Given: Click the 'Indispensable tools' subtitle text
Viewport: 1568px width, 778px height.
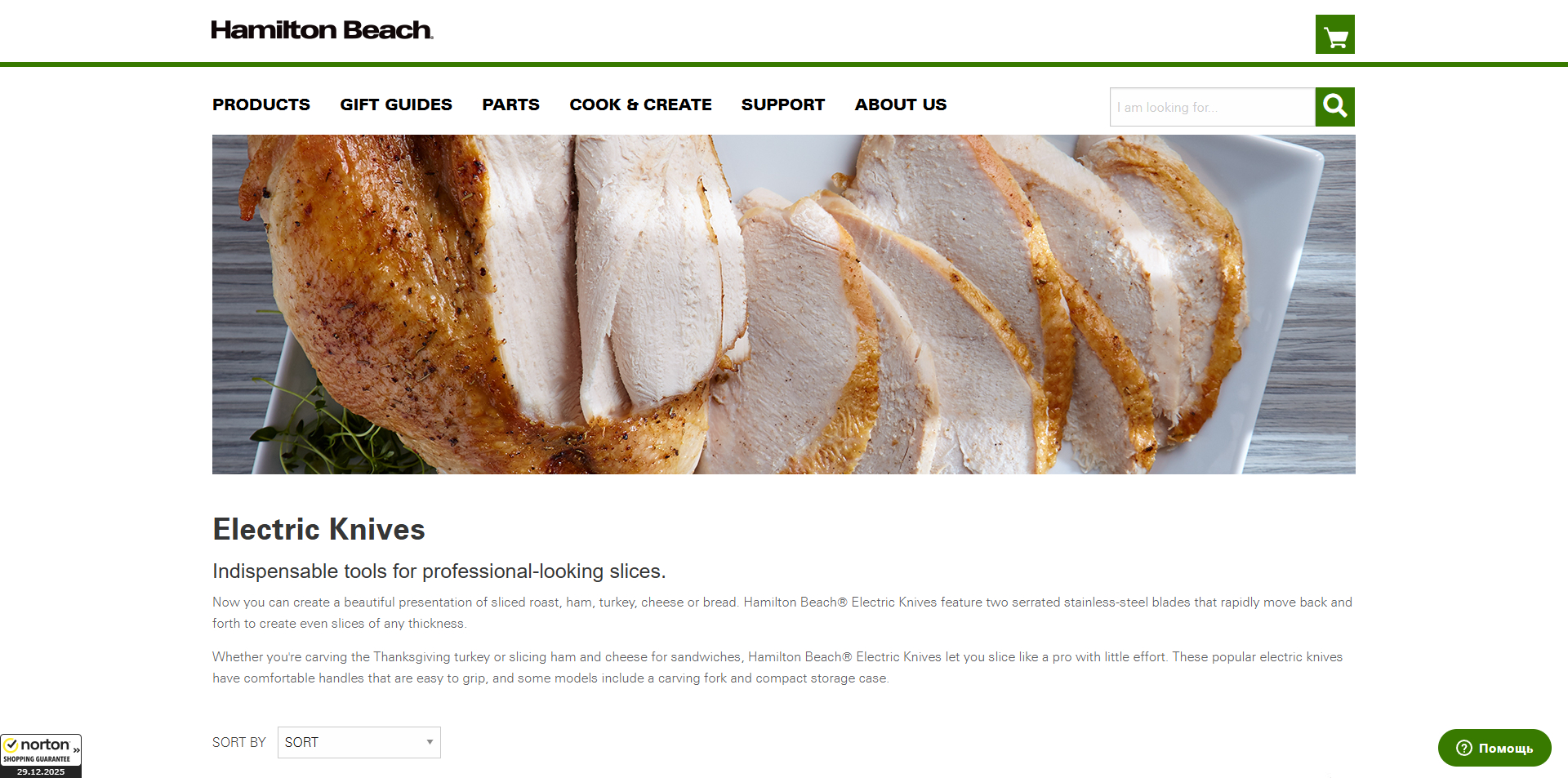Looking at the screenshot, I should click(439, 571).
